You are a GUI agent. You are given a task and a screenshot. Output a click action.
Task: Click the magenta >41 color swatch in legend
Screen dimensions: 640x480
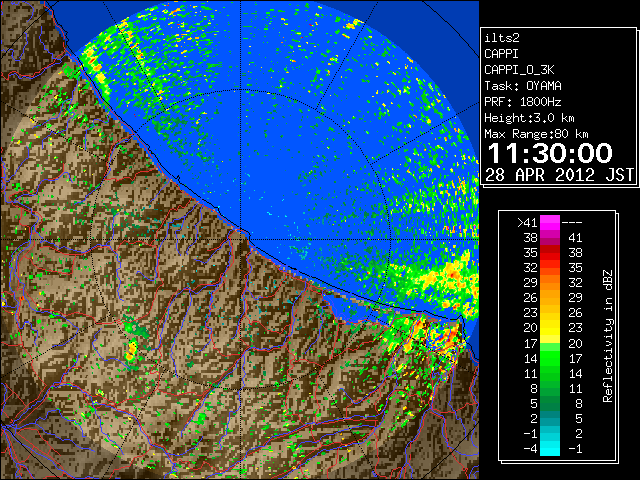tap(550, 222)
